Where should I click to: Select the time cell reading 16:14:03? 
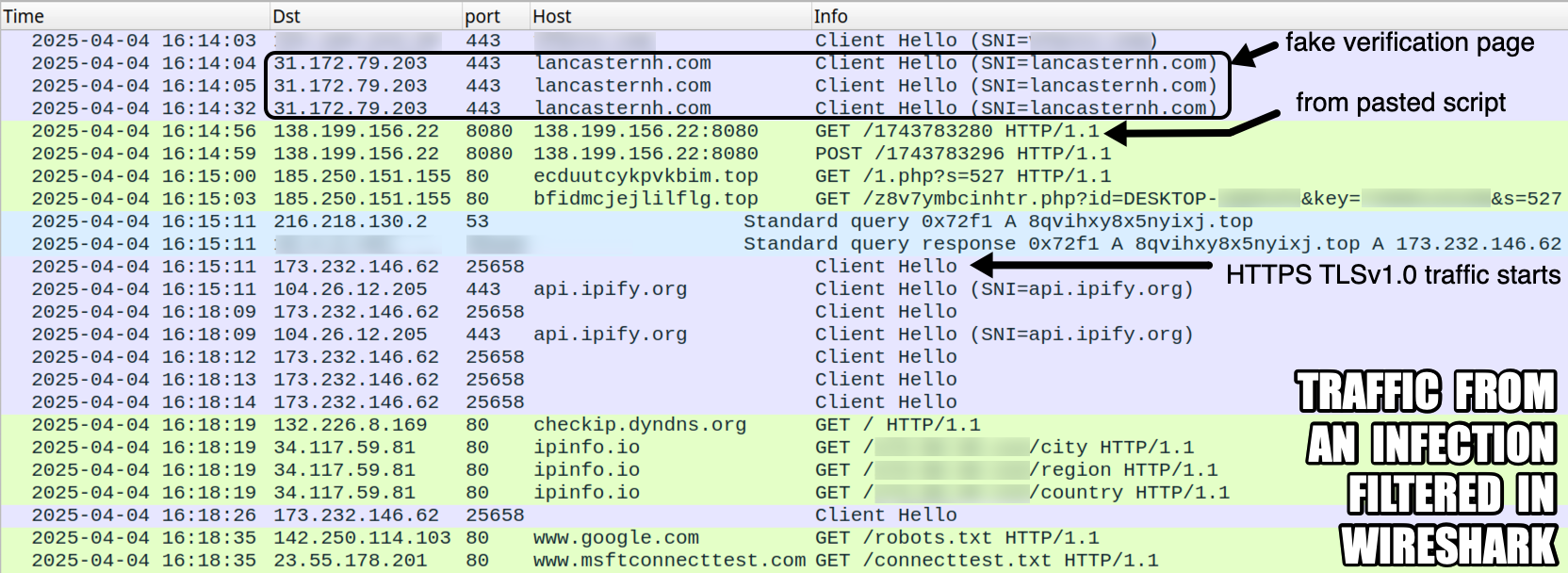tap(143, 41)
